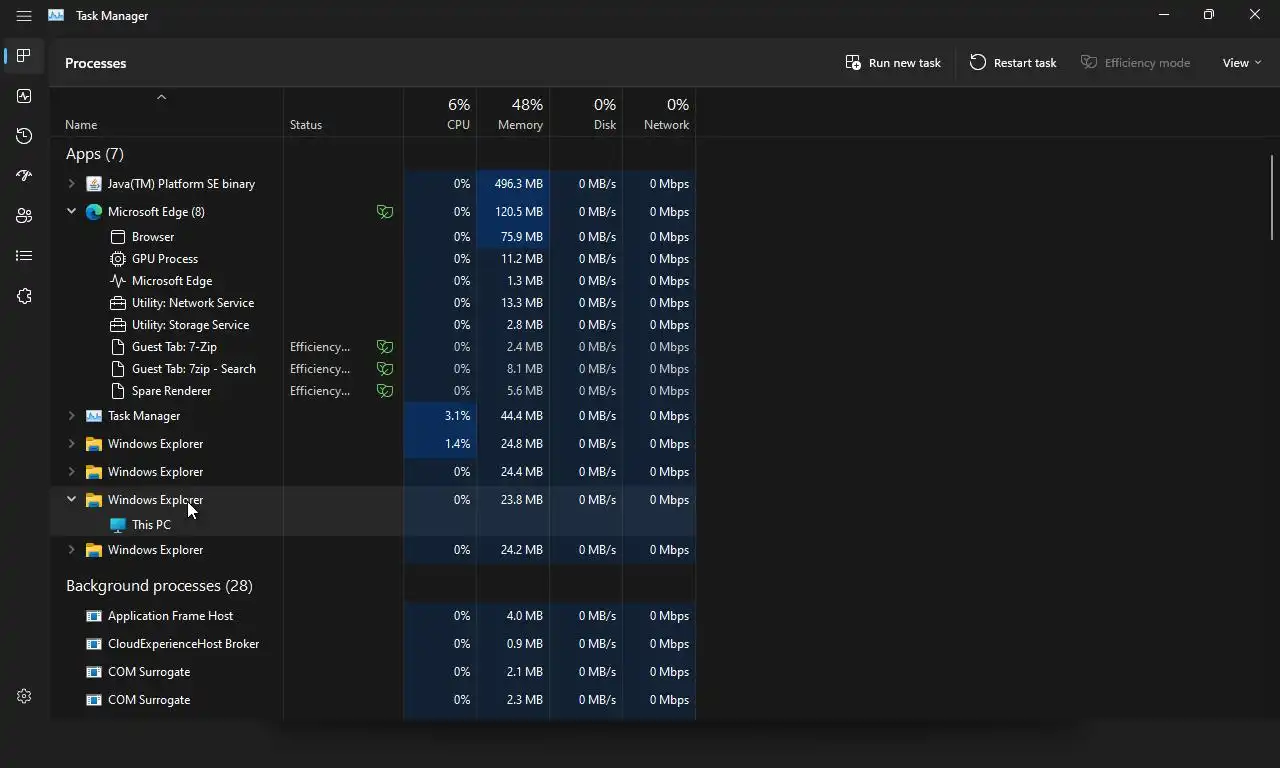Click the Restart task button
The width and height of the screenshot is (1280, 768).
pos(1013,63)
